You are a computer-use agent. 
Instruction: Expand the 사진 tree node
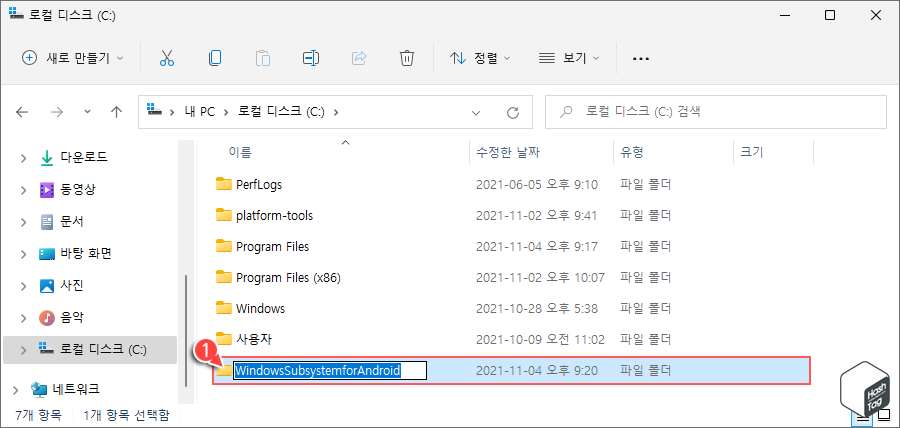(23, 285)
